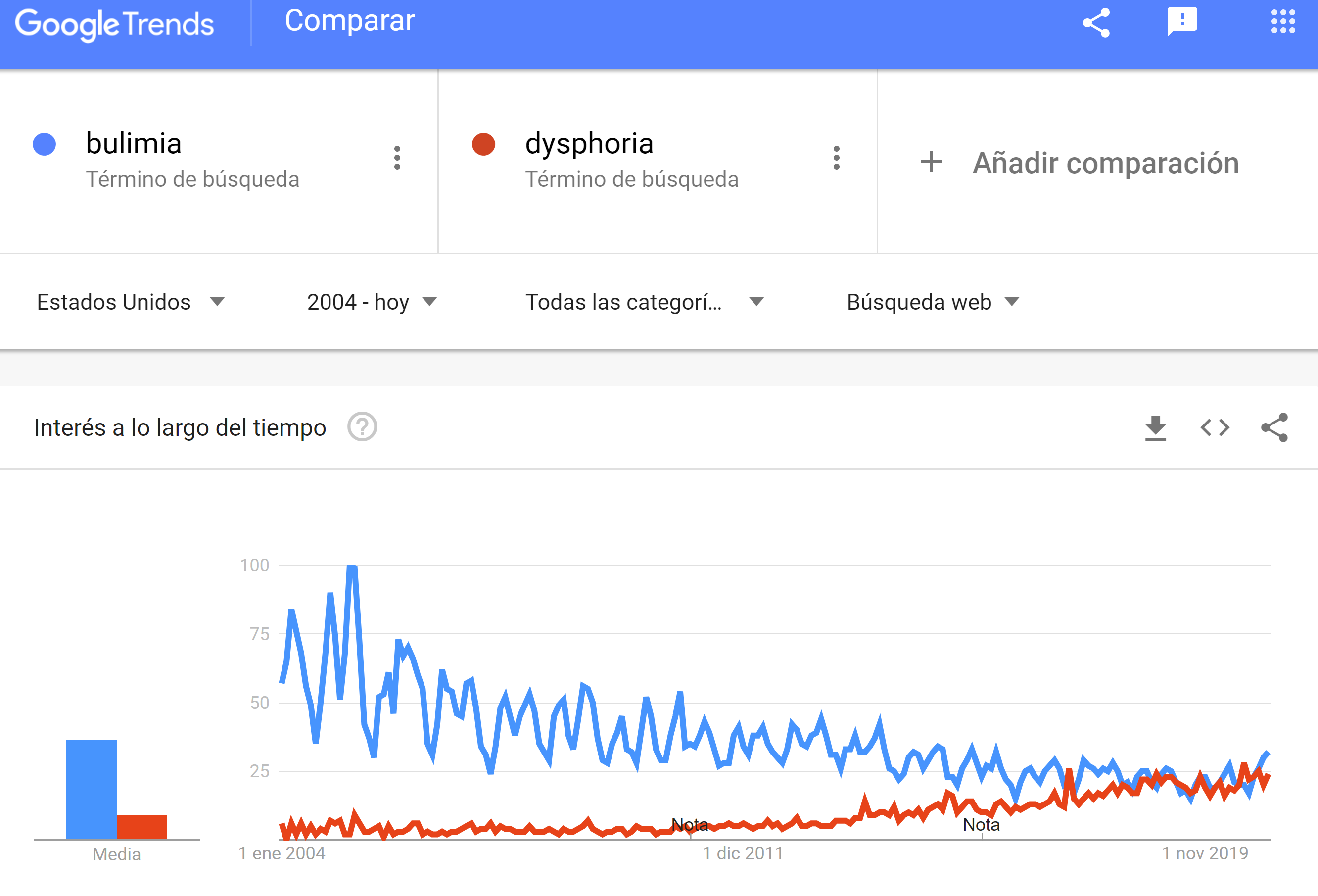Click the Nota marker near 2016
Viewport: 1318px width, 896px height.
[x=981, y=825]
